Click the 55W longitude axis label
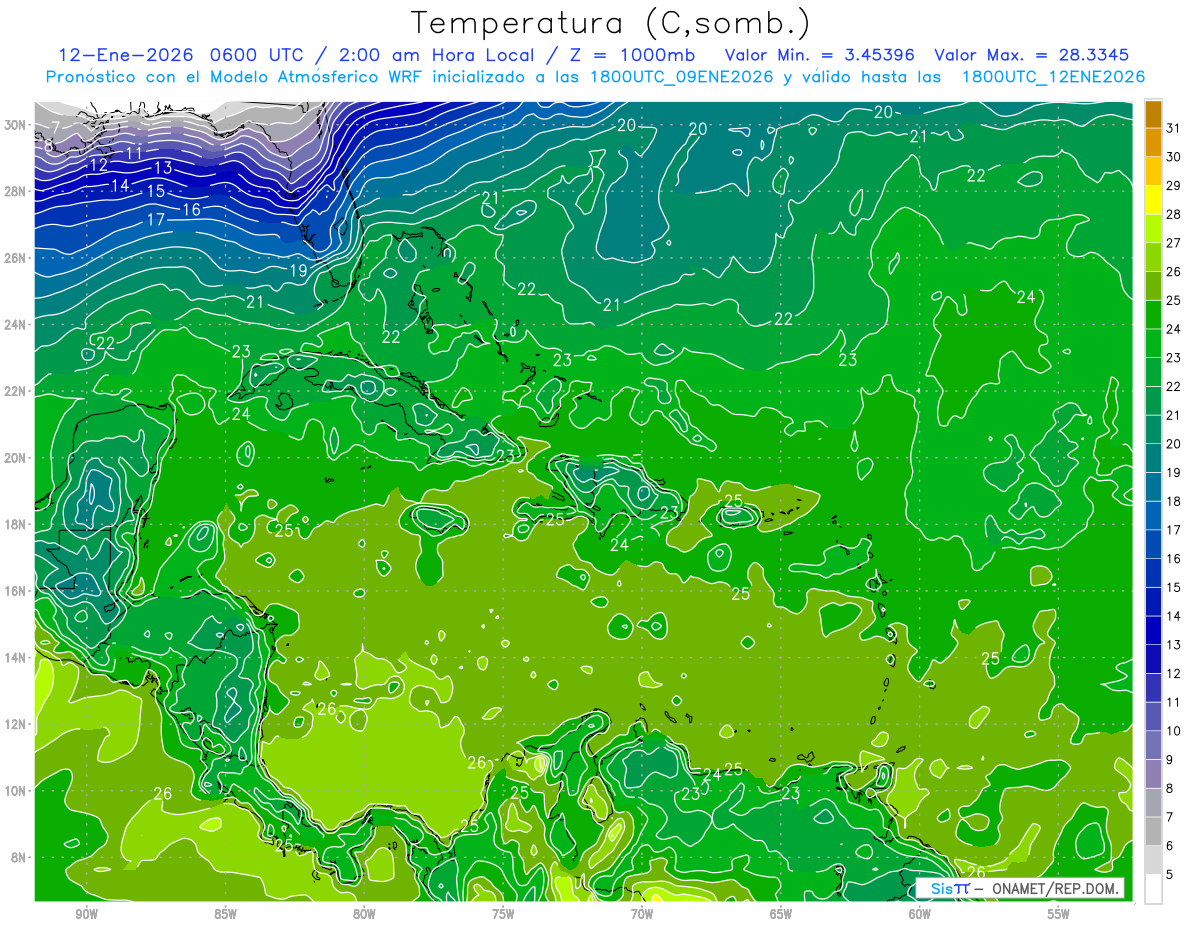The height and width of the screenshot is (927, 1200). coord(1059,914)
